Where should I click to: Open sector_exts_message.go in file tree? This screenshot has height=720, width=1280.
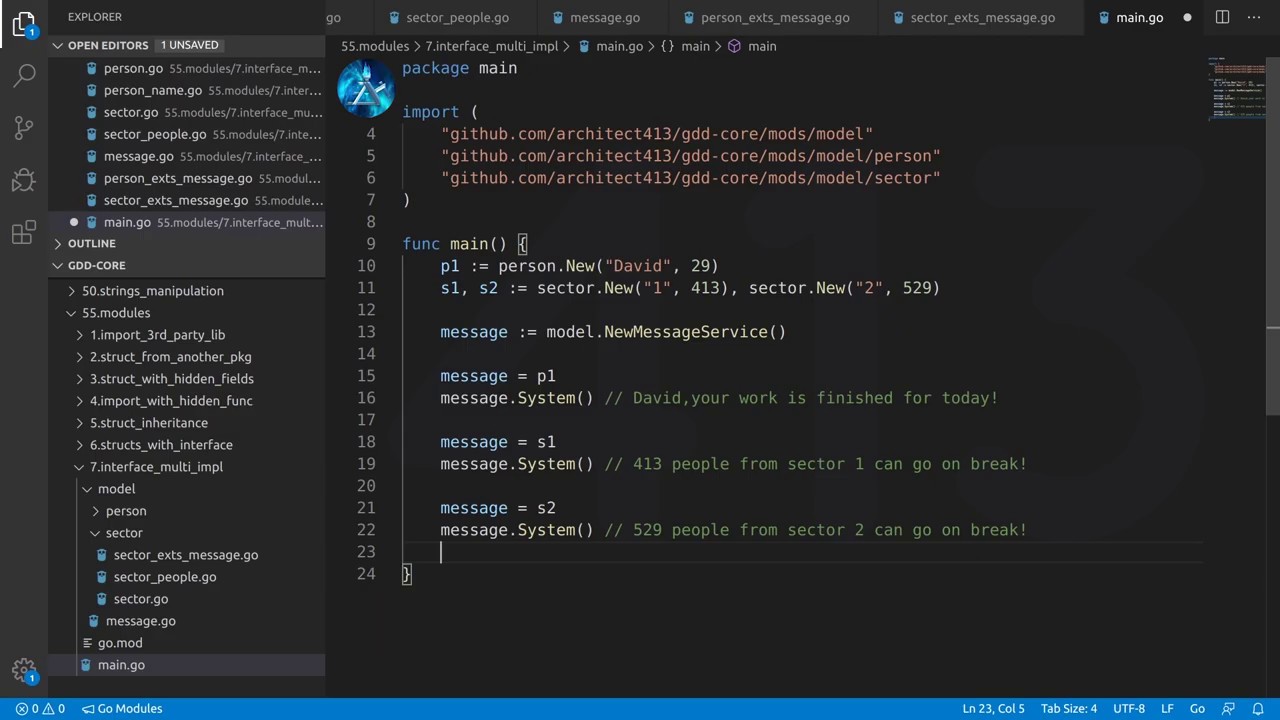pos(185,555)
